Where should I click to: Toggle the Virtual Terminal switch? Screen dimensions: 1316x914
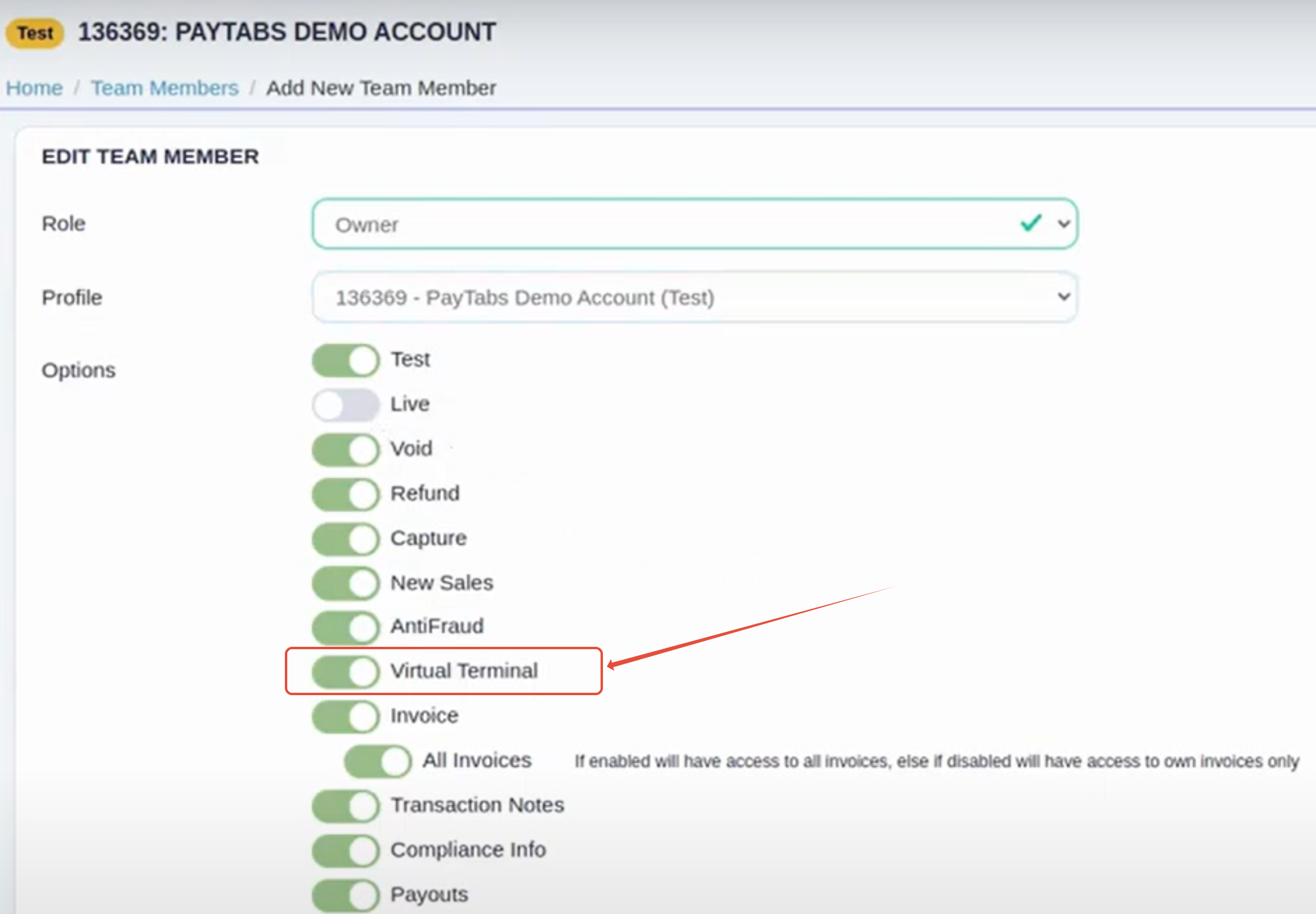345,672
